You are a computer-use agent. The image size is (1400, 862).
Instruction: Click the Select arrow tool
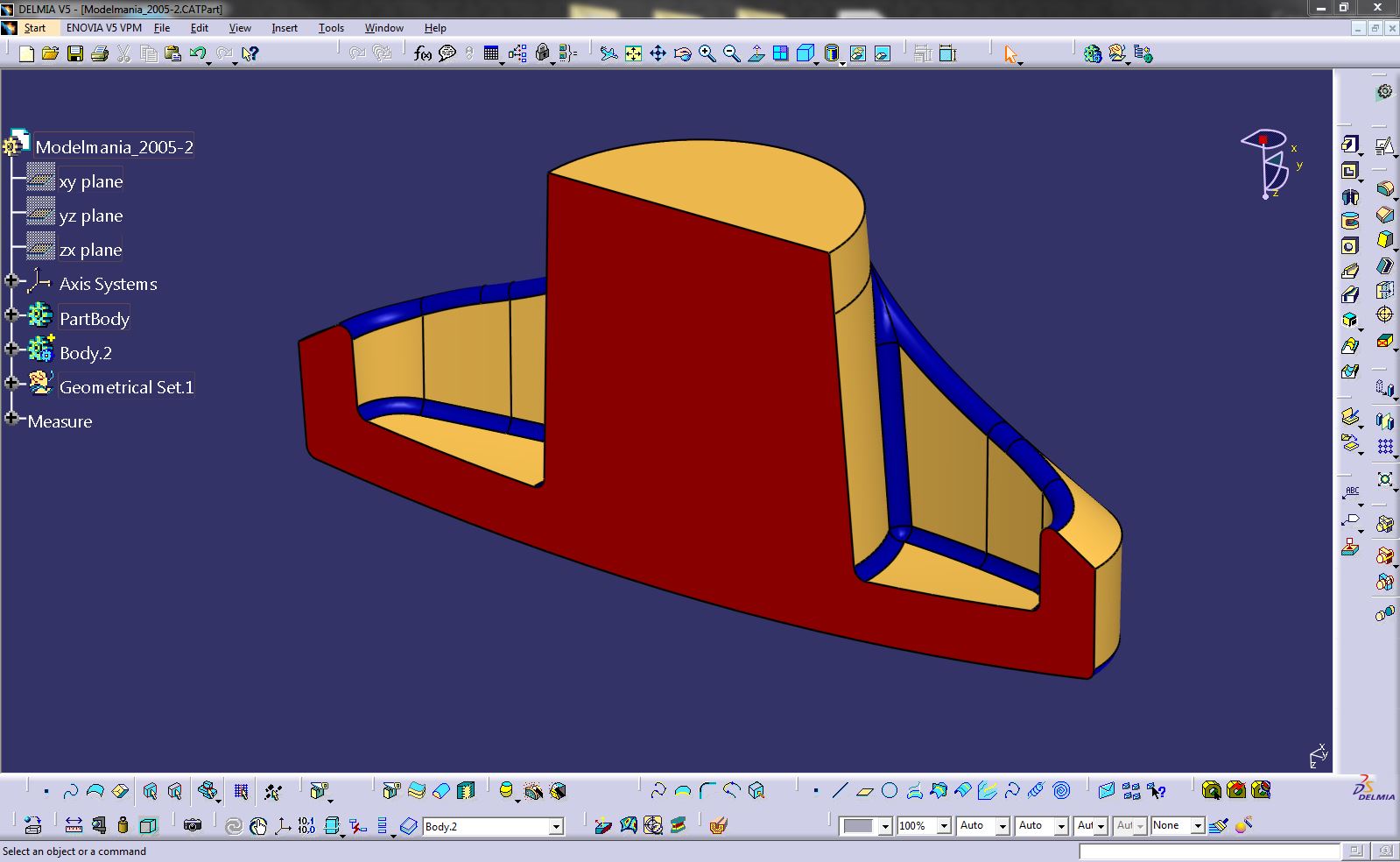tap(1011, 54)
